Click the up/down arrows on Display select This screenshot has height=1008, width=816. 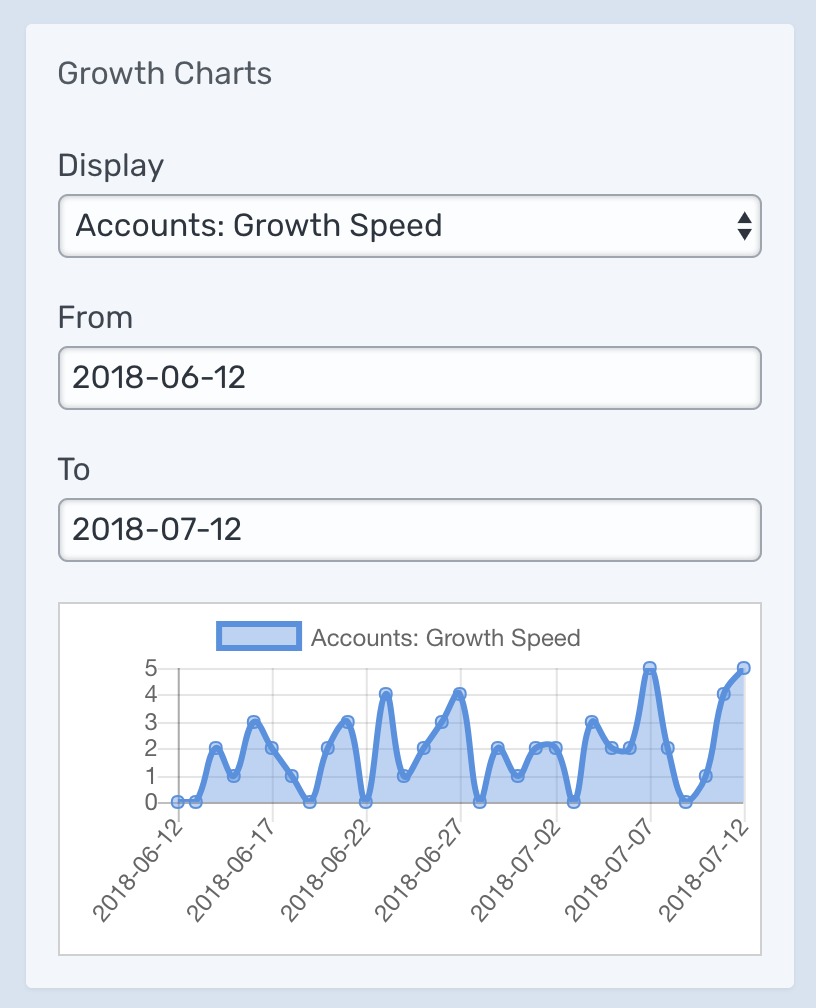pos(743,226)
